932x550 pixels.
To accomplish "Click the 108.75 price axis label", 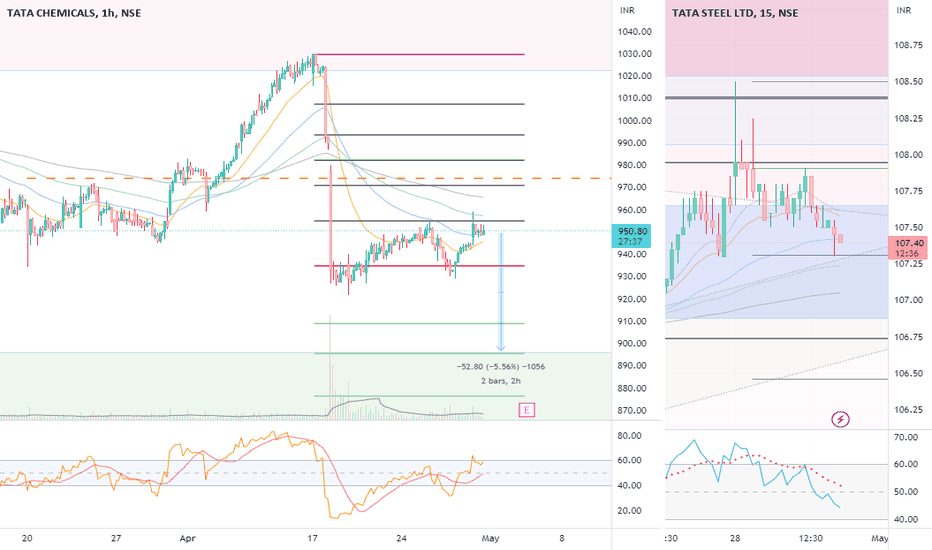I will (908, 45).
